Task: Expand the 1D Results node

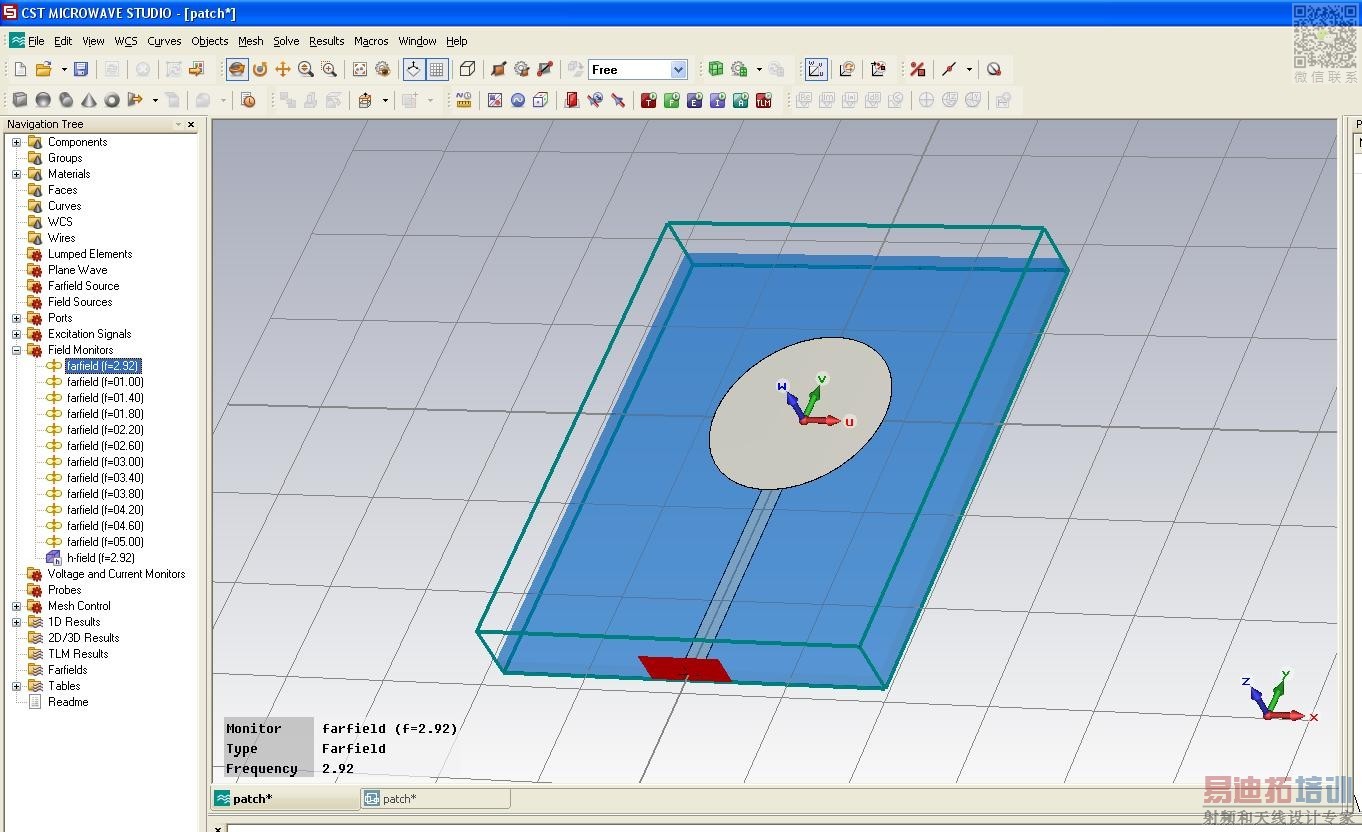Action: pyautogui.click(x=16, y=622)
